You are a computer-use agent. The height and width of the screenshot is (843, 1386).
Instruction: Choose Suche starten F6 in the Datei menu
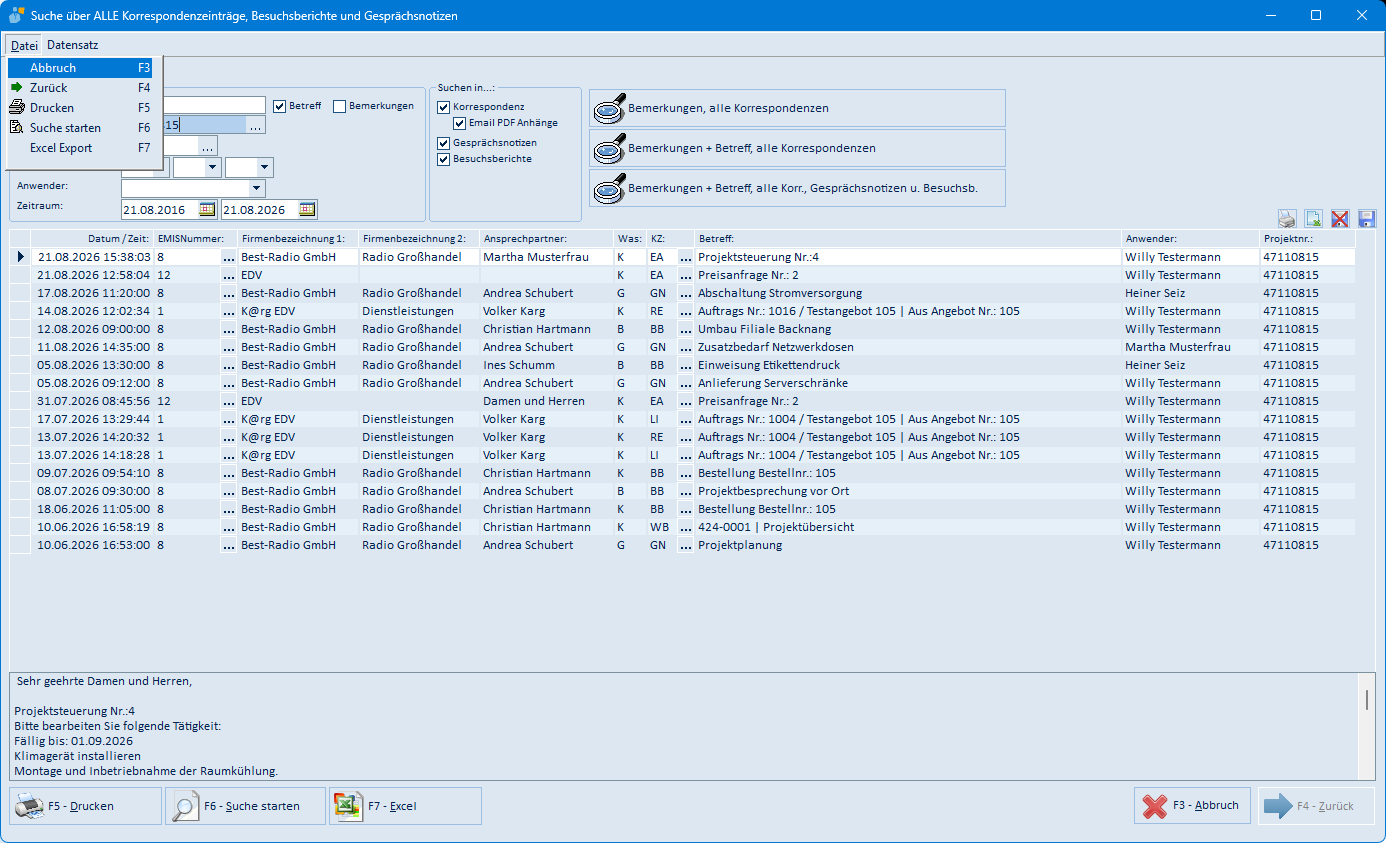click(80, 128)
